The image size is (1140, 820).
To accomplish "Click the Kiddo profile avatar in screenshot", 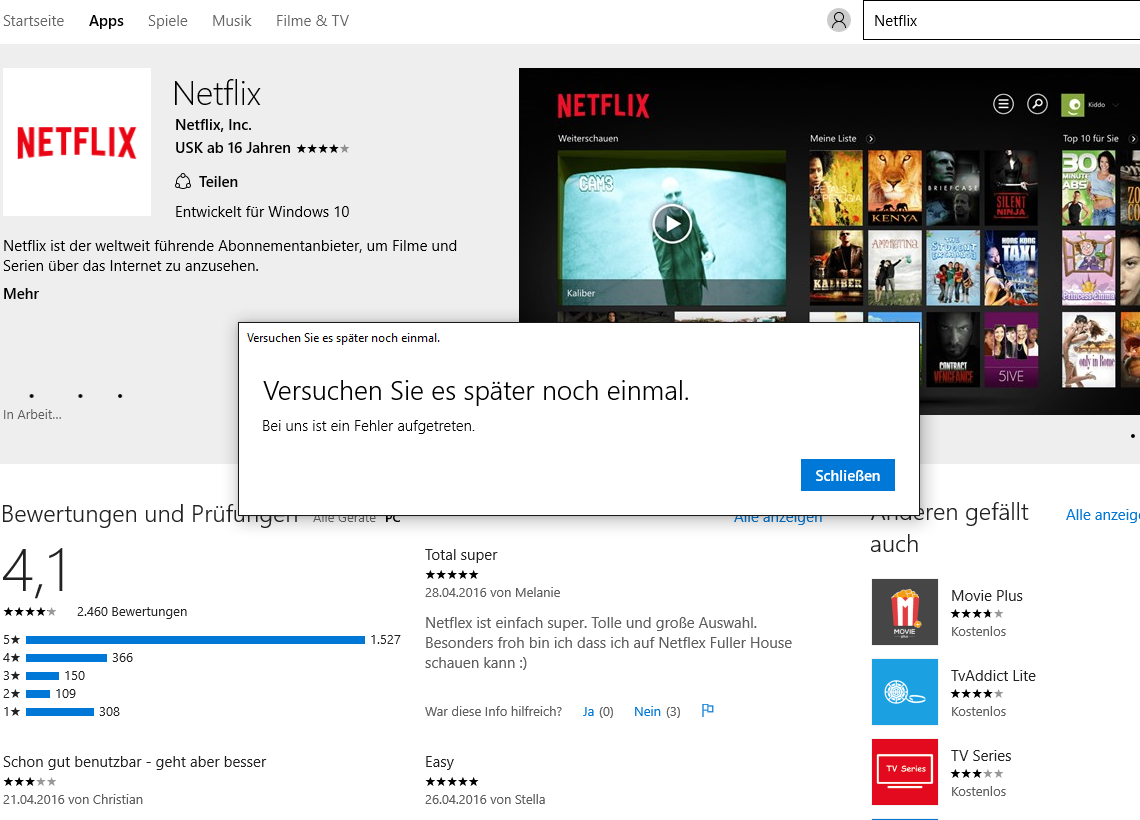I will 1072,105.
